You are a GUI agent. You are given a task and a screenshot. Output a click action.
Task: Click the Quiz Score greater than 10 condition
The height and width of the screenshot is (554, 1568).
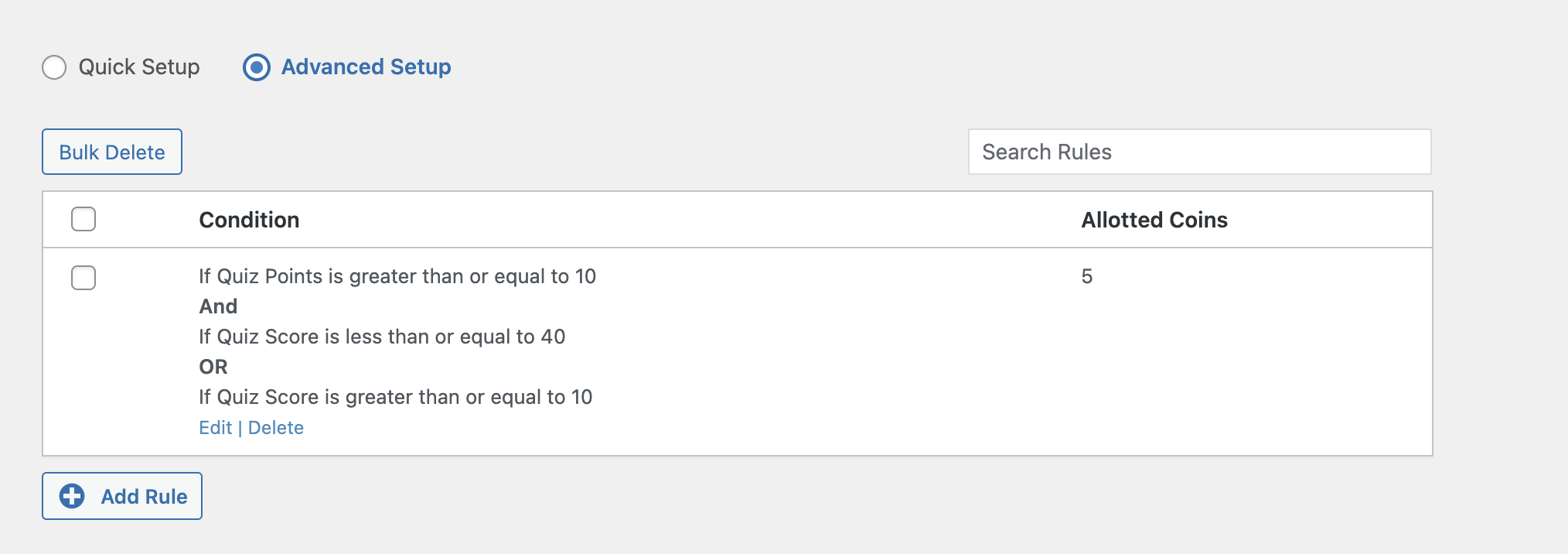point(396,397)
